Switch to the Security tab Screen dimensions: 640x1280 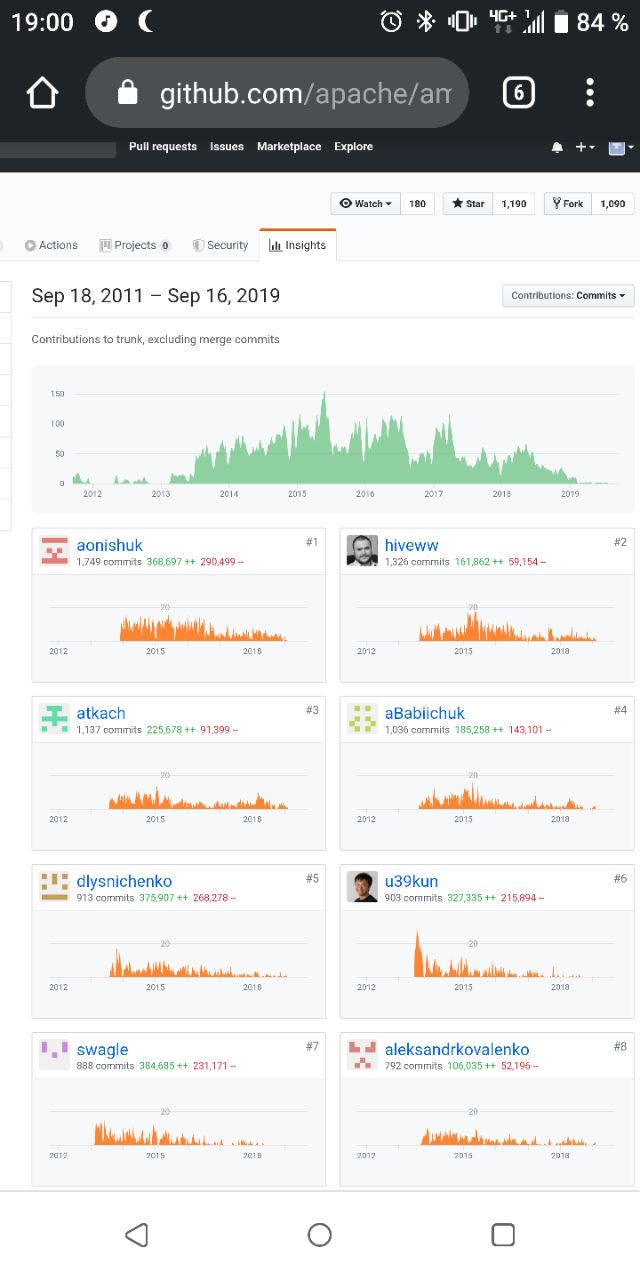click(x=220, y=245)
